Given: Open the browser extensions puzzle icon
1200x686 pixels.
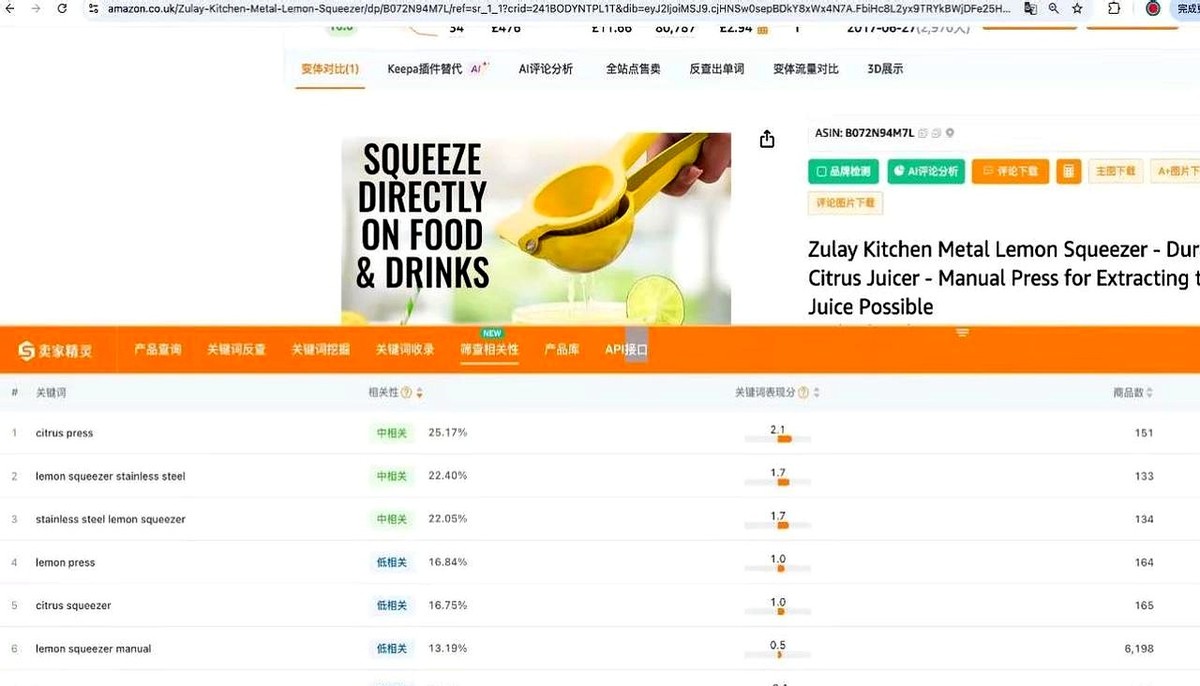Looking at the screenshot, I should click(x=1114, y=8).
